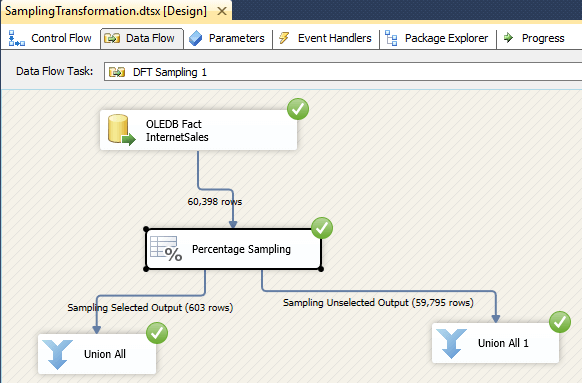Close the SamplingTransformation.dtsx design tab
The height and width of the screenshot is (383, 582).
click(x=222, y=11)
